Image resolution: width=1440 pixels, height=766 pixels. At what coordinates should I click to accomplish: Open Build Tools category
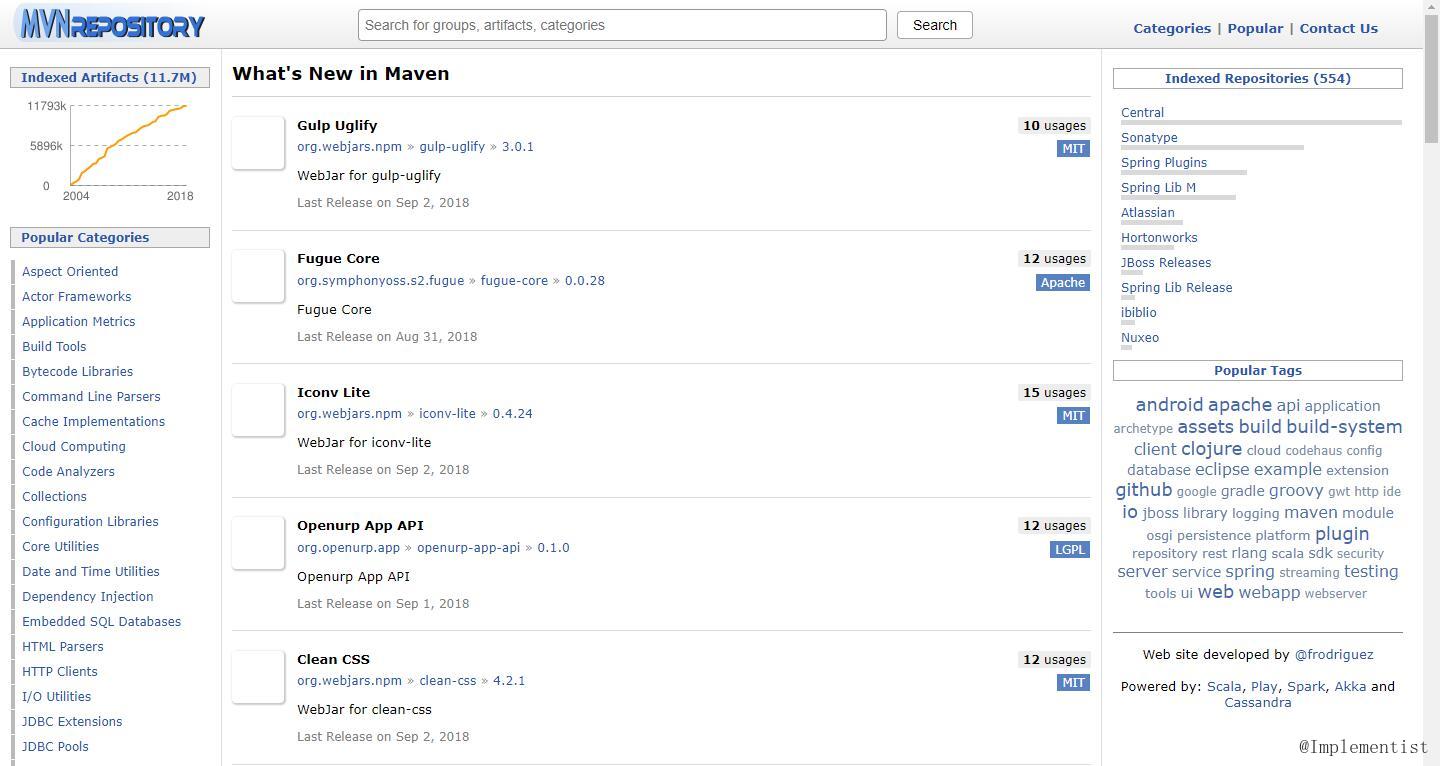[x=54, y=346]
